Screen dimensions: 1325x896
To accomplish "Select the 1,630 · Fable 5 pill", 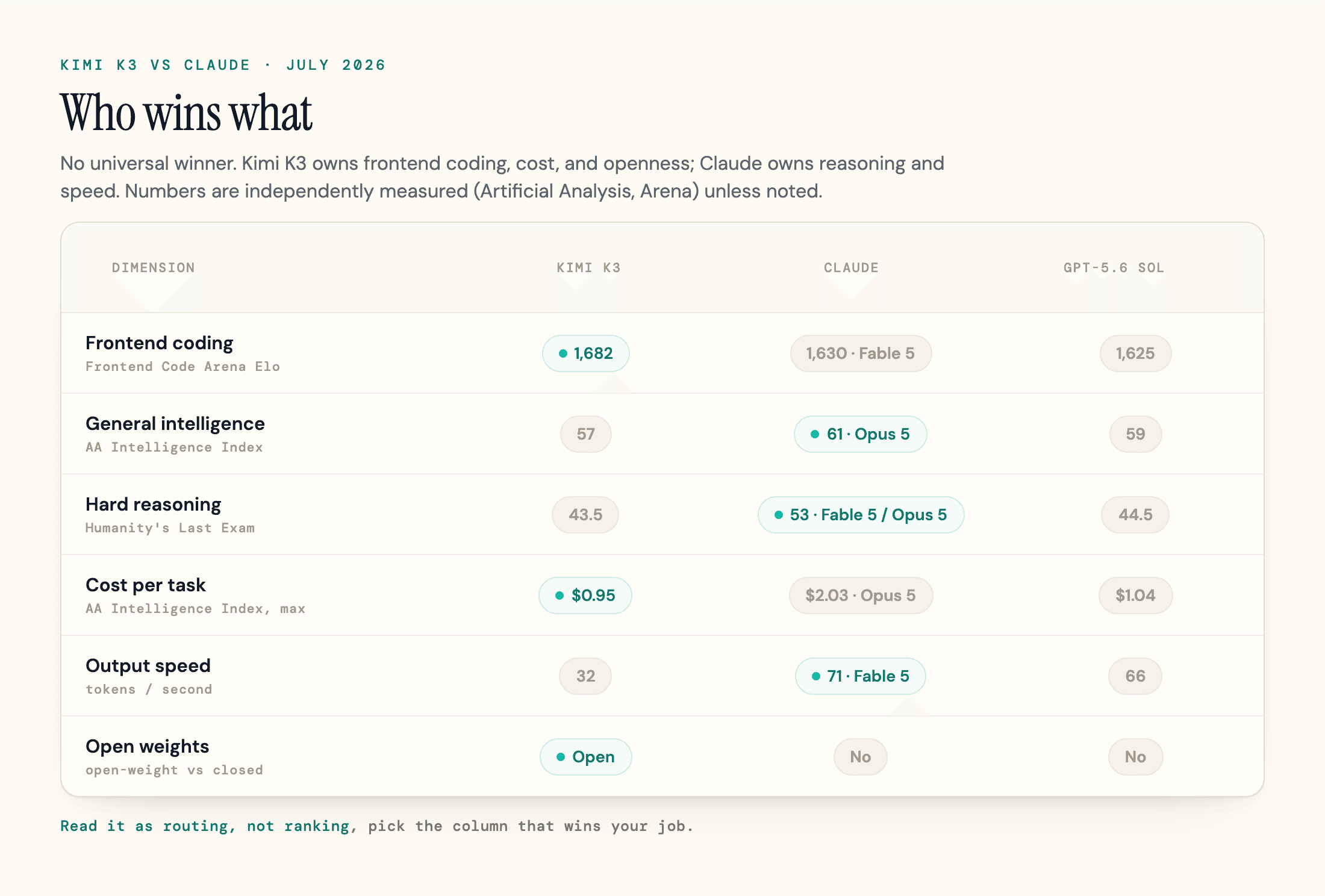I will point(861,353).
